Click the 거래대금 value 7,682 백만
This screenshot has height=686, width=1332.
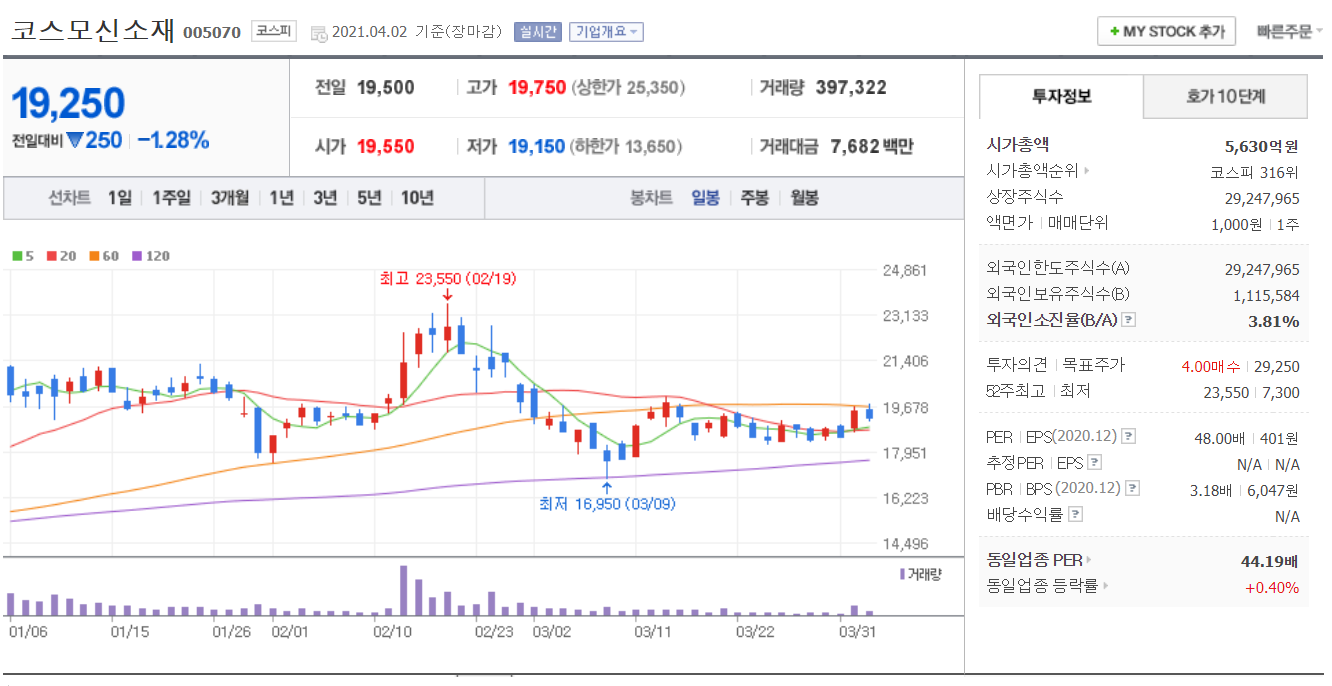click(x=872, y=147)
